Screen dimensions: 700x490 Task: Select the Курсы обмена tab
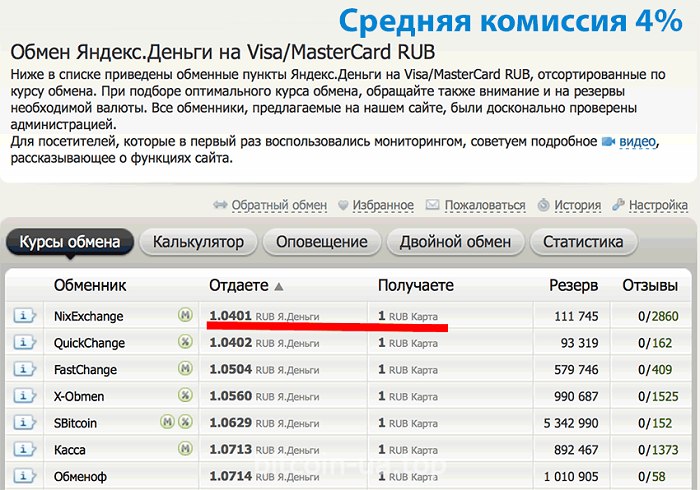[x=70, y=242]
